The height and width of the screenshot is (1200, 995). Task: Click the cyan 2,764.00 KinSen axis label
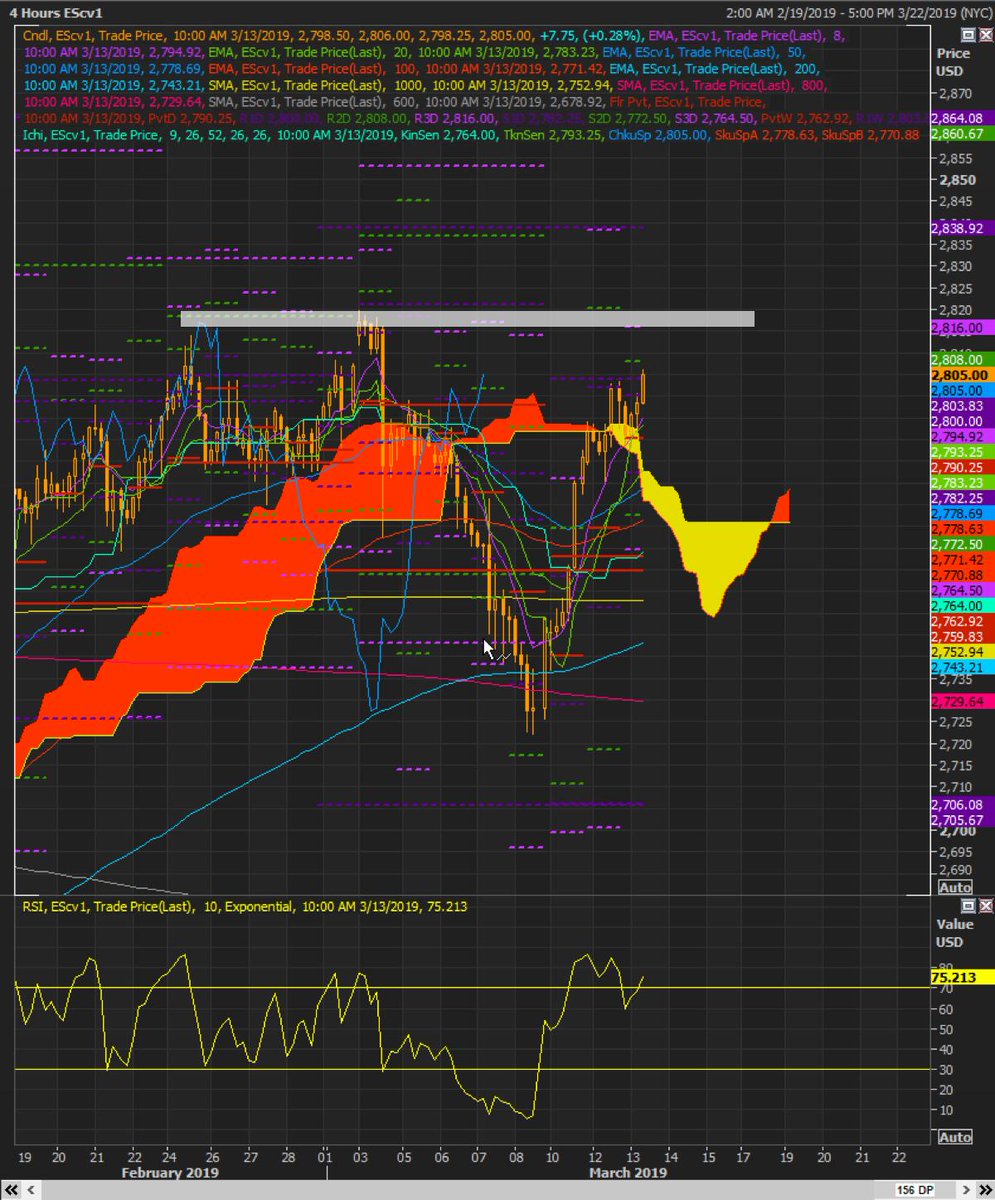(x=961, y=605)
